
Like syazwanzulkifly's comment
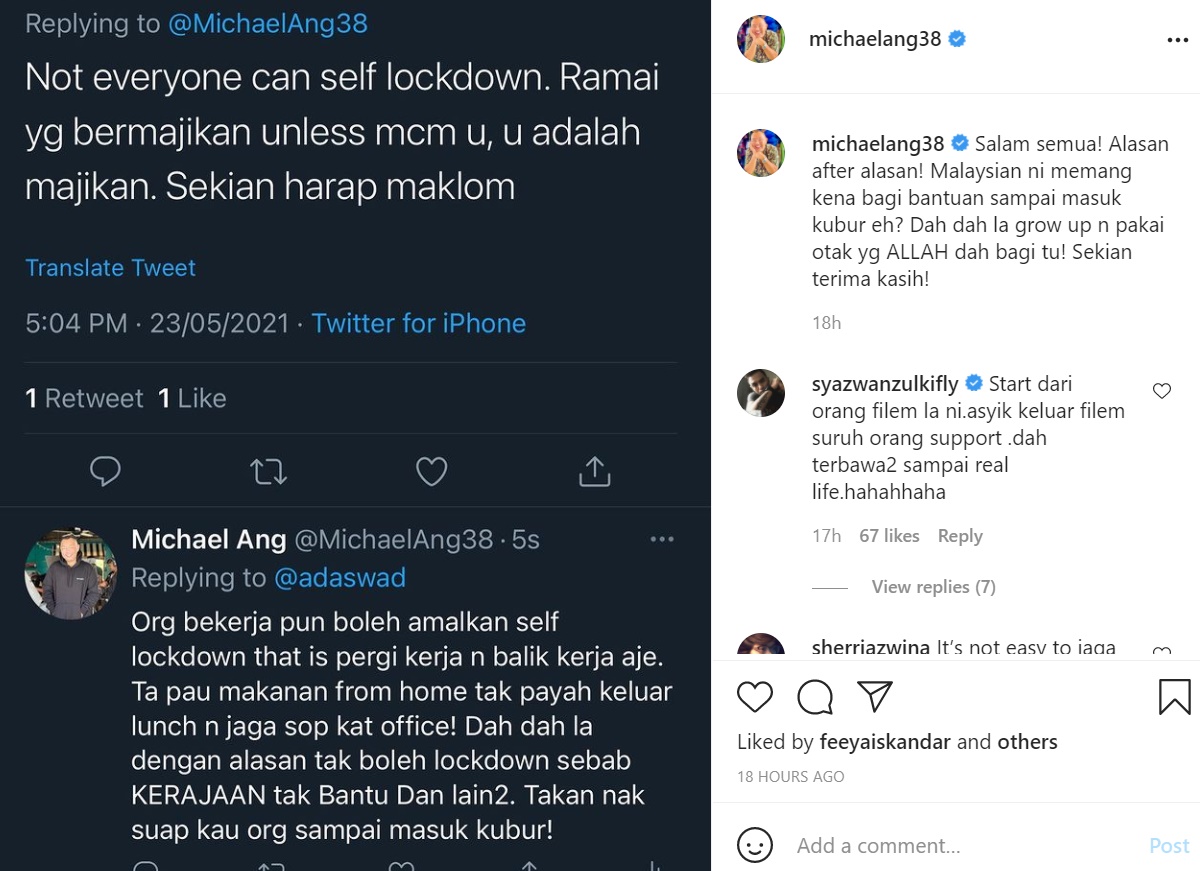[1162, 391]
